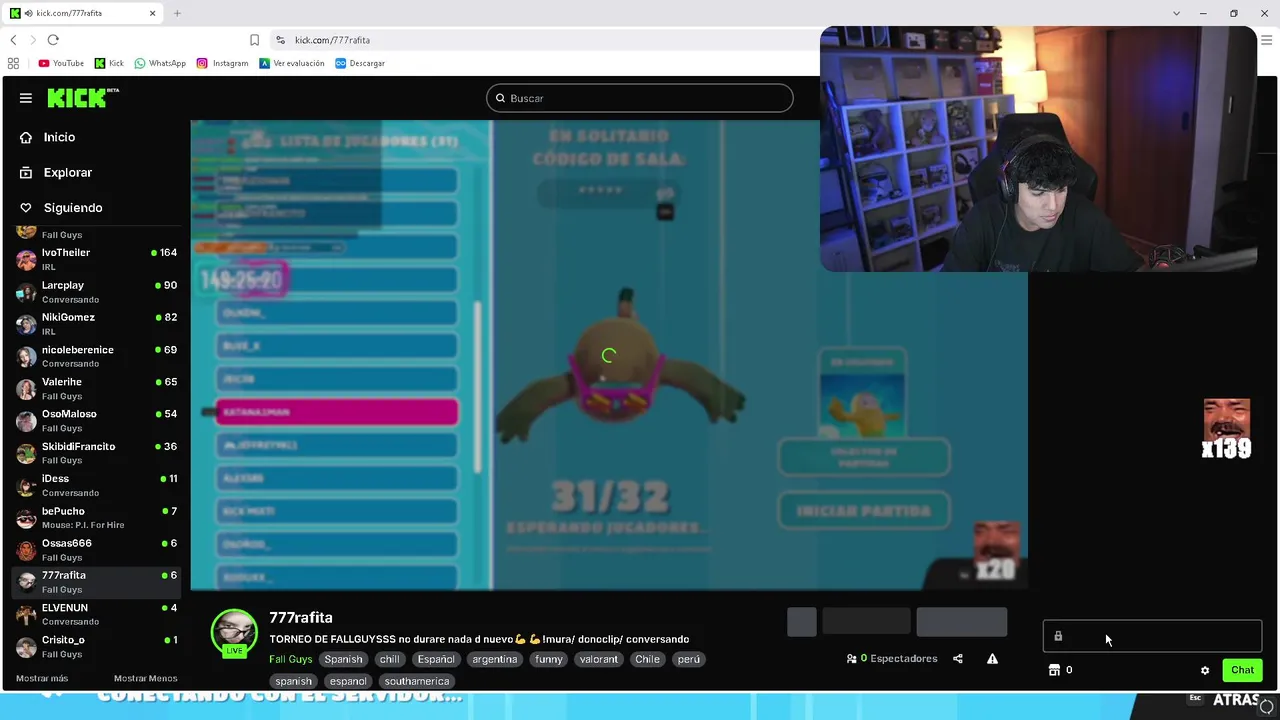Viewport: 1280px width, 720px height.
Task: Select the valorant tag
Action: (x=599, y=659)
